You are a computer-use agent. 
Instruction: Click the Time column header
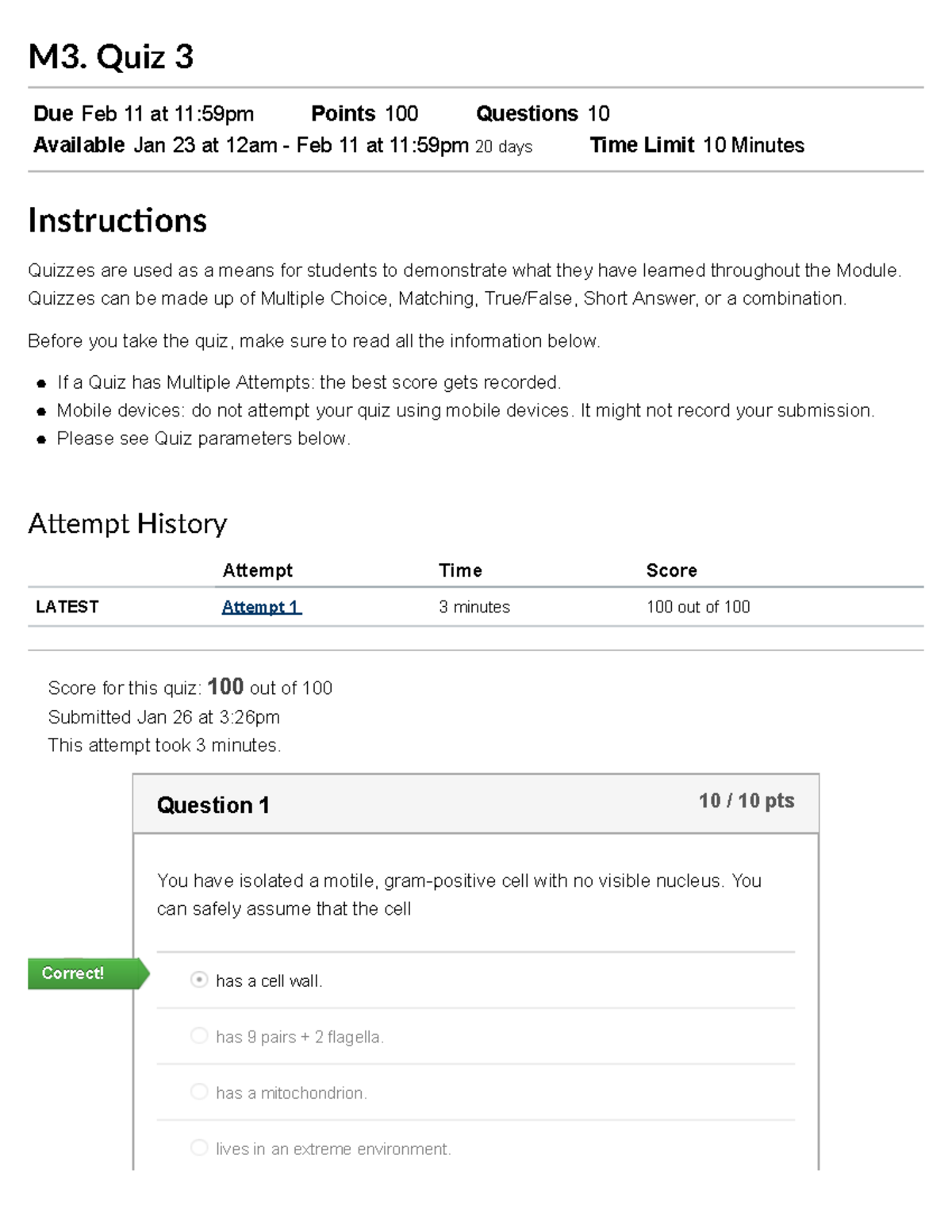(460, 570)
